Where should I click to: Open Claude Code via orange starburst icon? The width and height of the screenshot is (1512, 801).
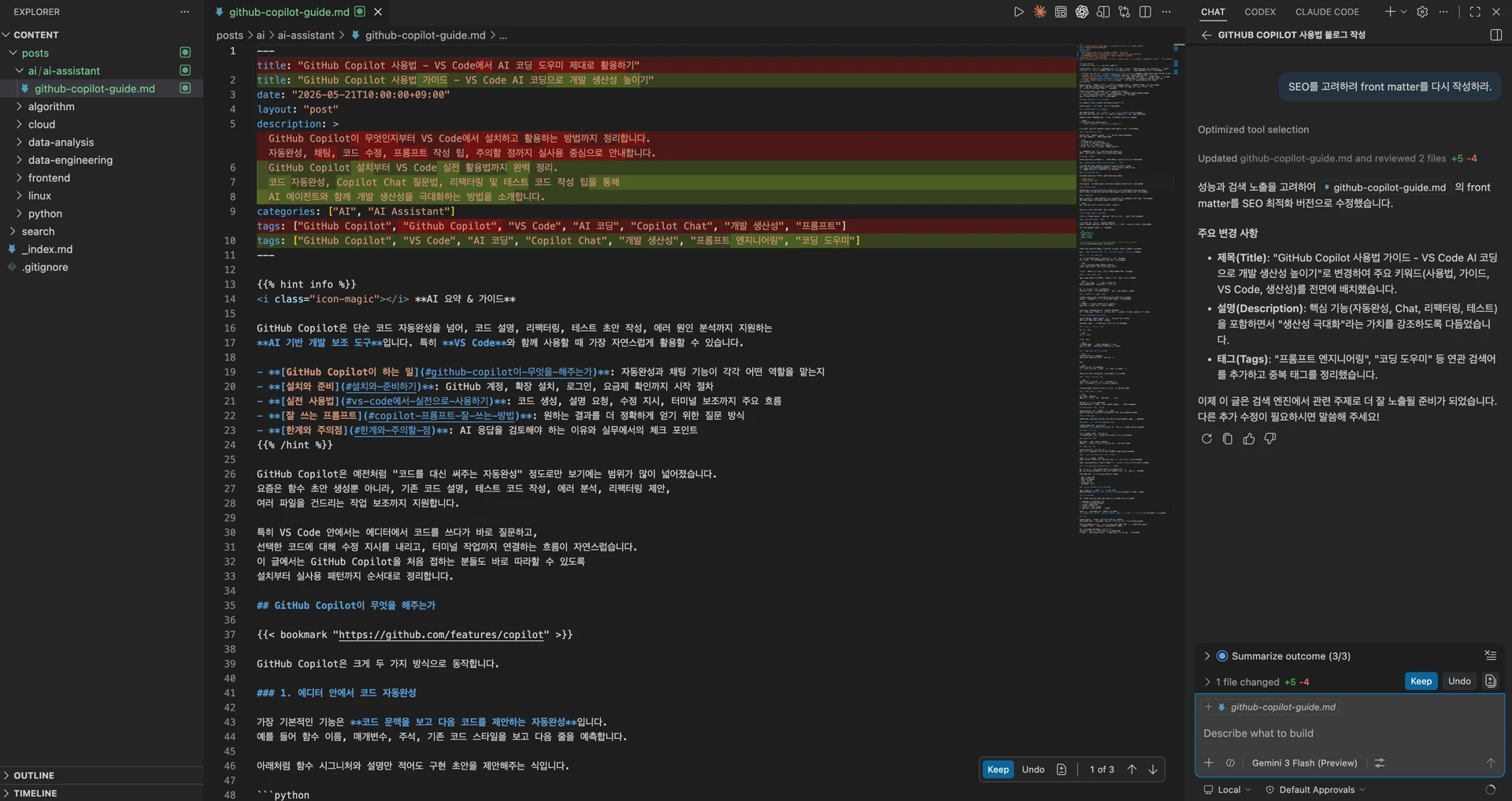tap(1039, 12)
